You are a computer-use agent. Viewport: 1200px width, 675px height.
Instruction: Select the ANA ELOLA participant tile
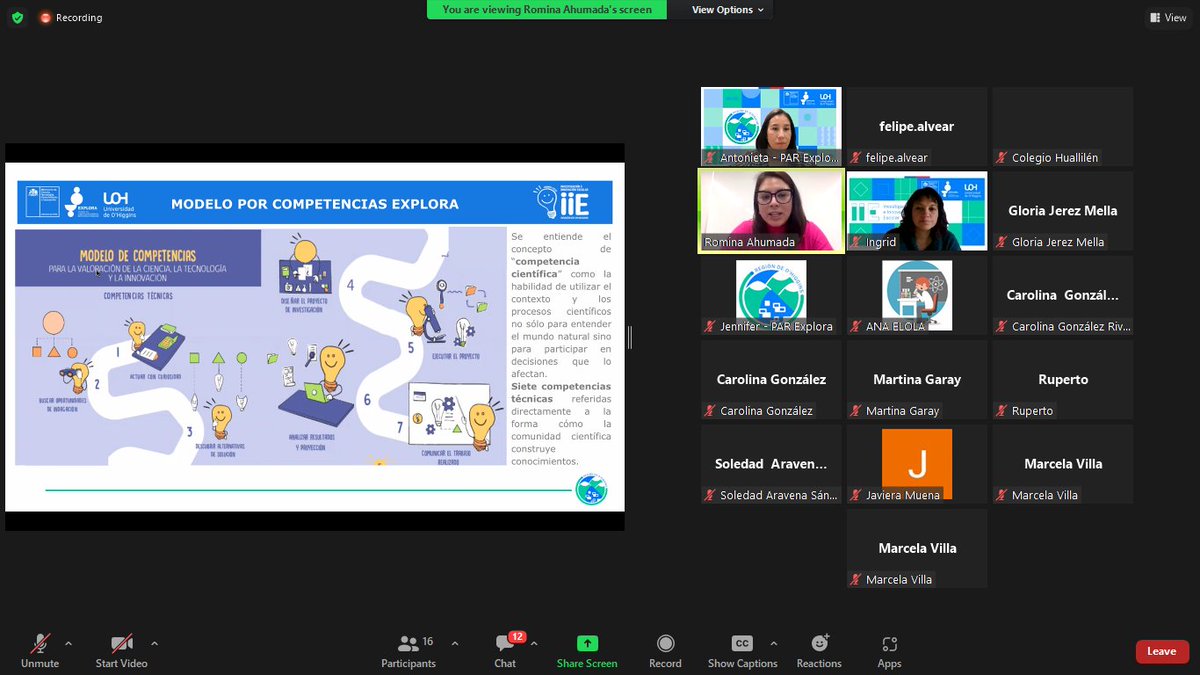click(917, 295)
